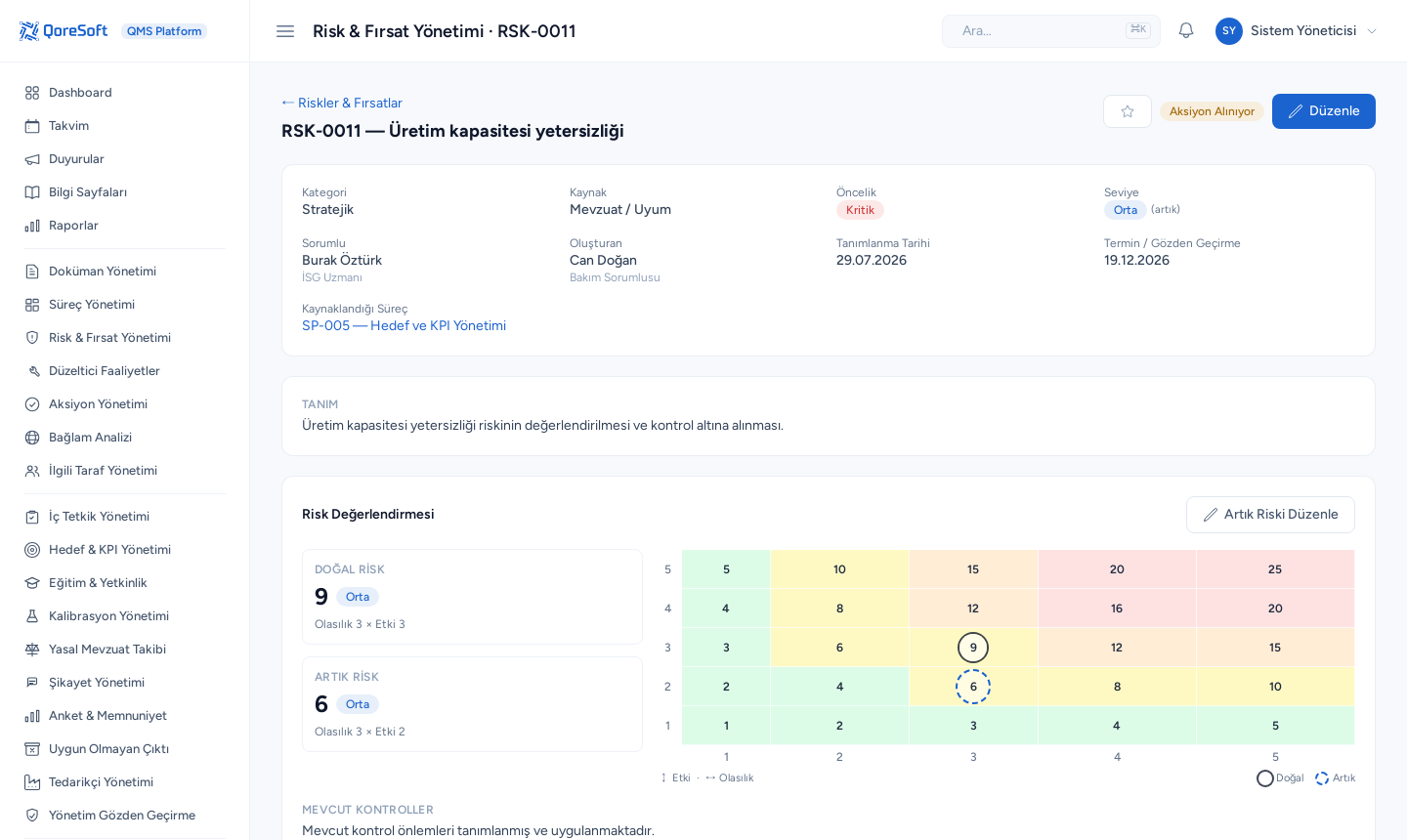Open Süreç Yönetimi grid icon

tap(32, 305)
